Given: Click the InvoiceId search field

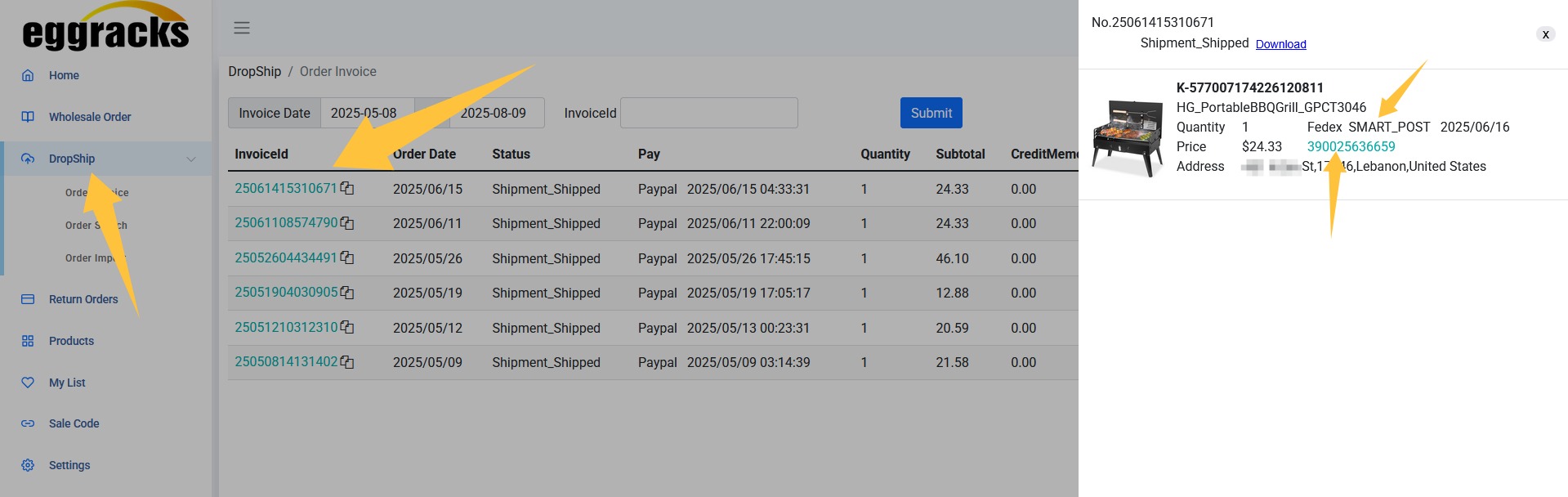Looking at the screenshot, I should pyautogui.click(x=708, y=113).
